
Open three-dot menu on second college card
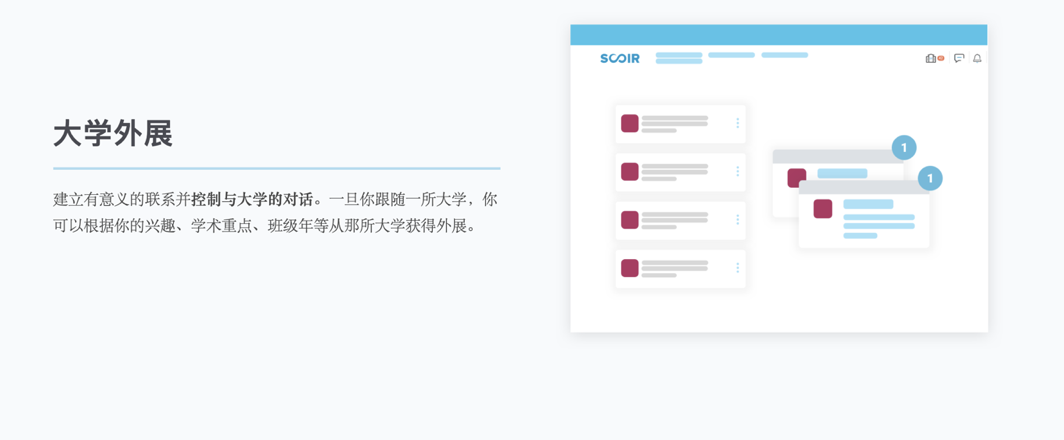[738, 172]
